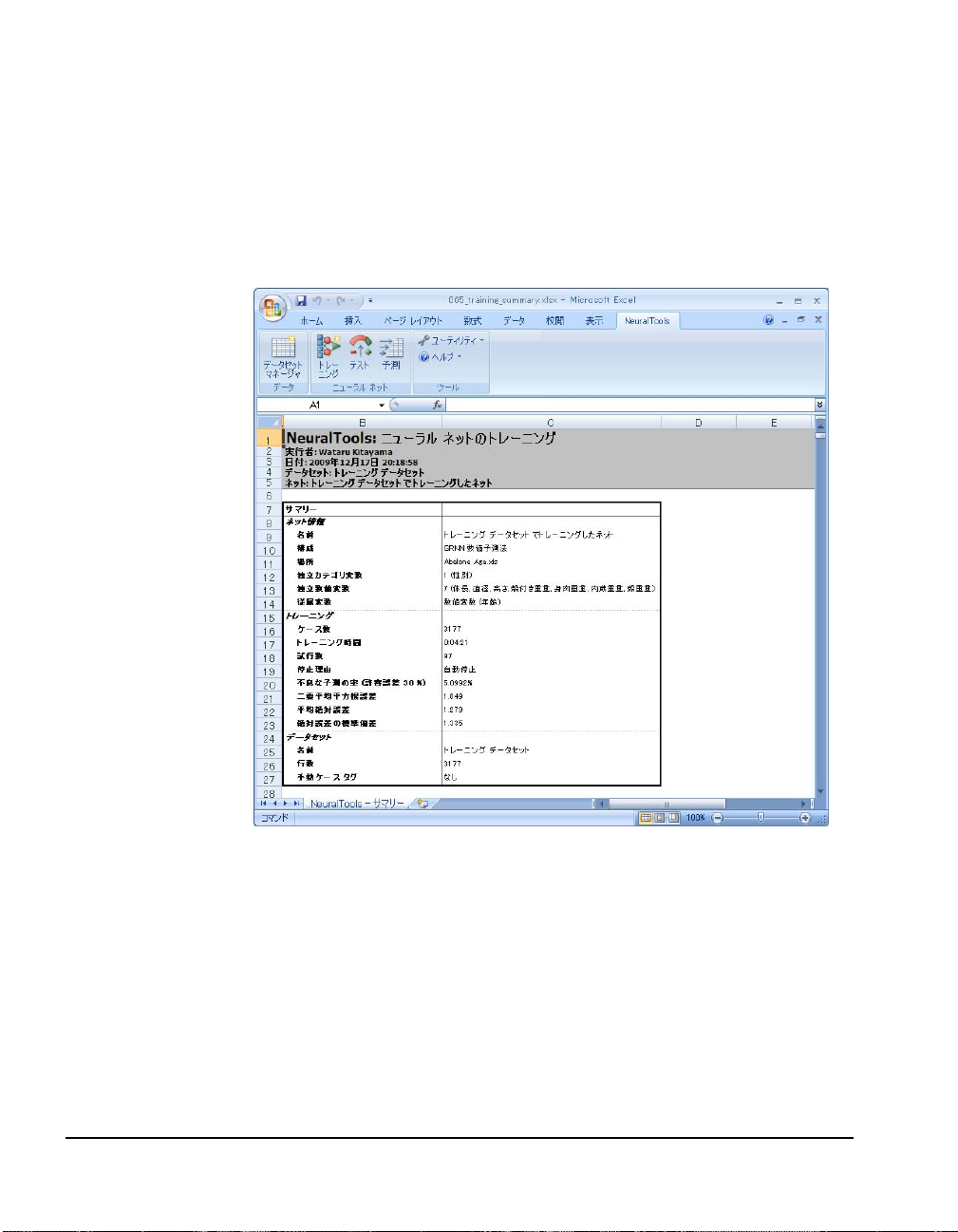Open the Predict (予測) tool
This screenshot has width=958, height=1232.
(x=391, y=352)
